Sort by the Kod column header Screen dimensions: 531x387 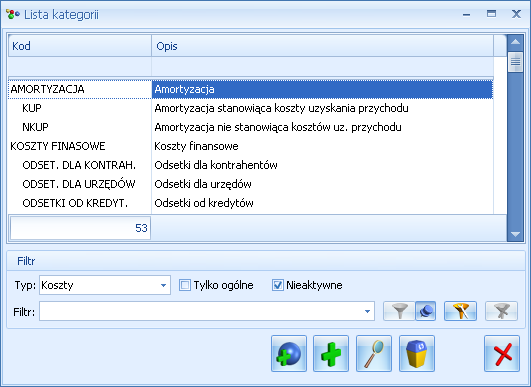[x=80, y=46]
